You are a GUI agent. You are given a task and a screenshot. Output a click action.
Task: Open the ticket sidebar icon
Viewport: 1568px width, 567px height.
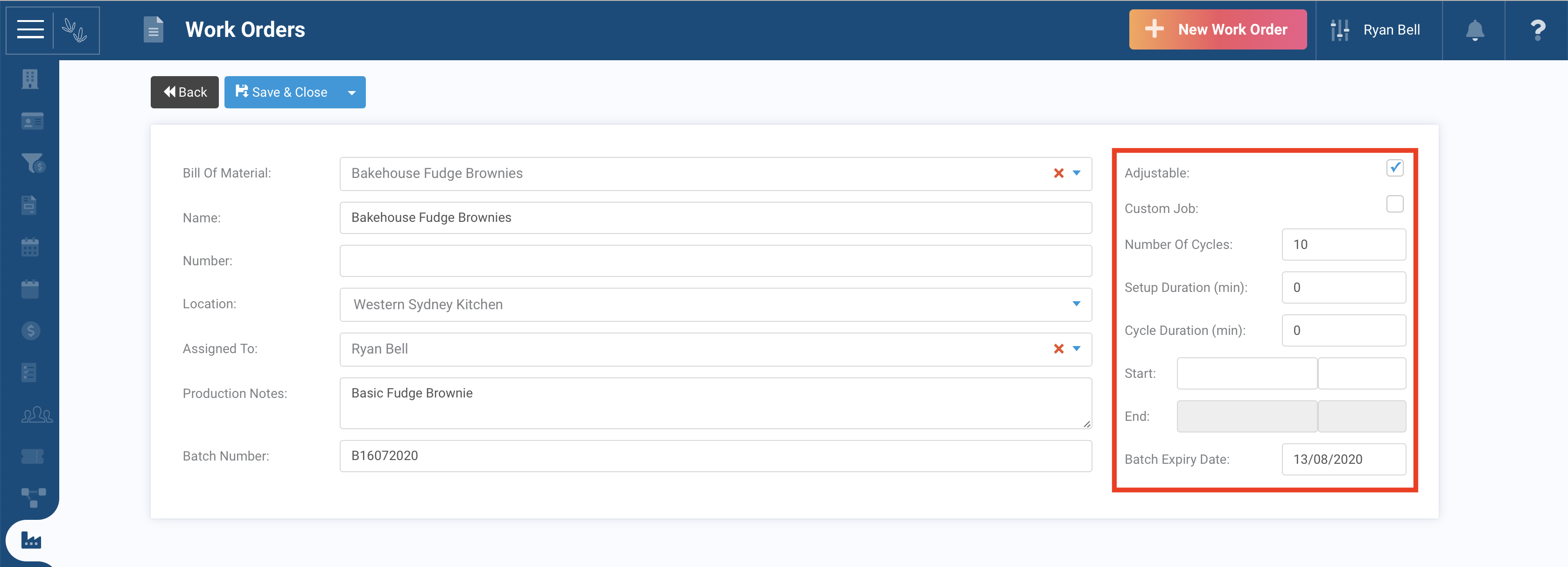(x=32, y=456)
